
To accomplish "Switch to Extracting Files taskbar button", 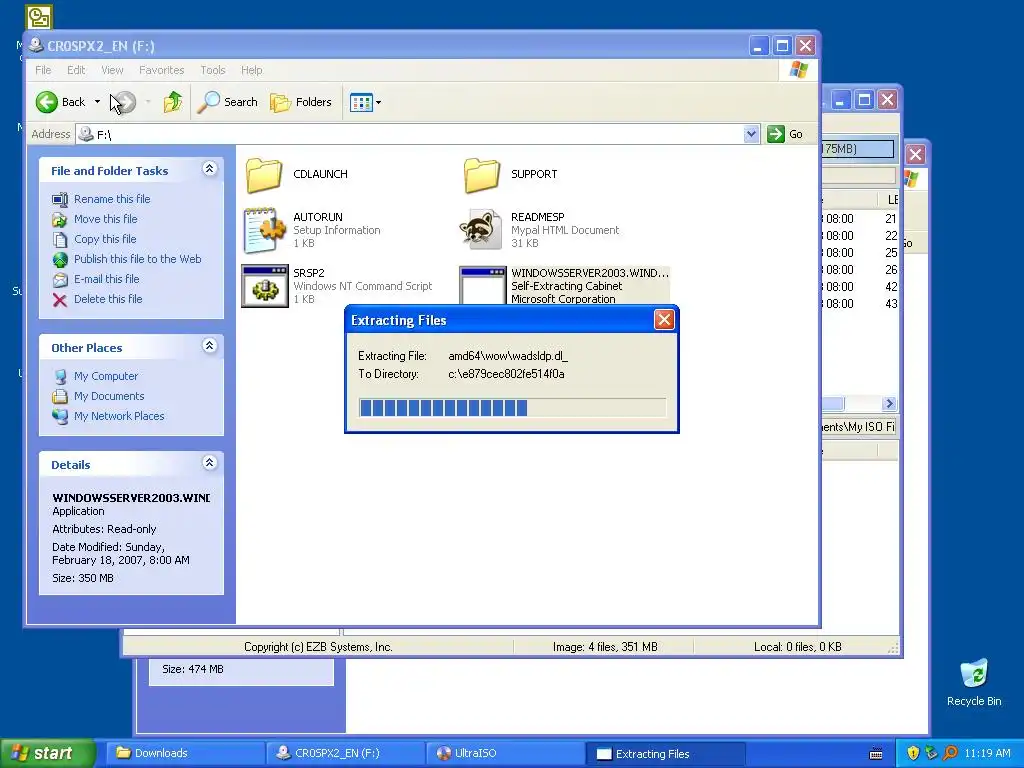I will pos(666,754).
